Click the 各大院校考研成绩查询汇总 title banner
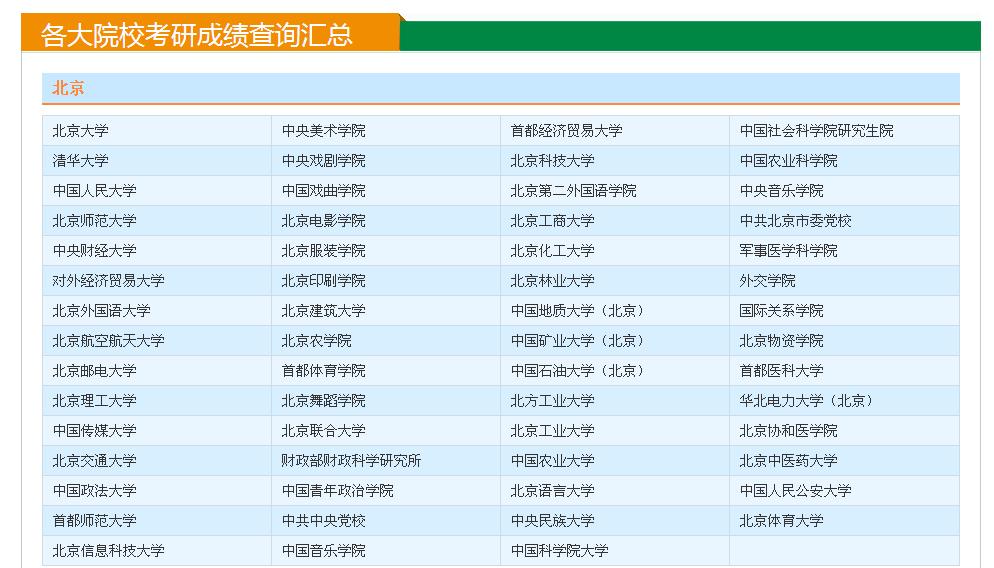This screenshot has height=568, width=994. click(197, 35)
